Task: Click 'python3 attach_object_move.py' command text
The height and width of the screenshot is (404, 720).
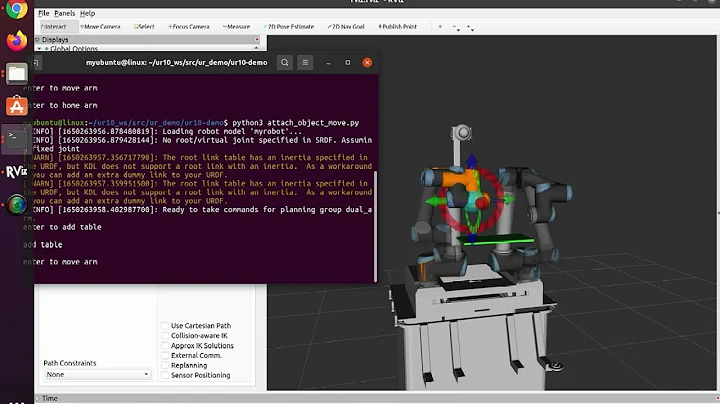Action: pyautogui.click(x=296, y=123)
